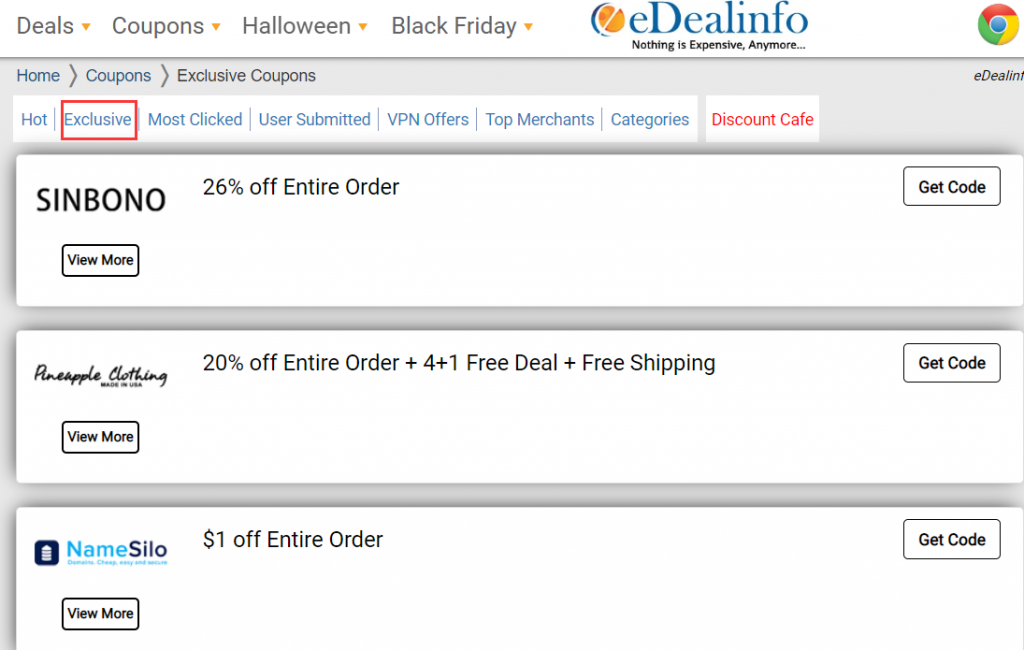
Task: Open the Top Merchants tab
Action: point(539,120)
